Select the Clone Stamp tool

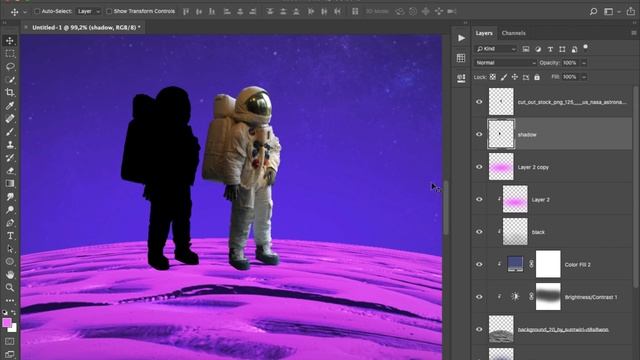click(10, 145)
